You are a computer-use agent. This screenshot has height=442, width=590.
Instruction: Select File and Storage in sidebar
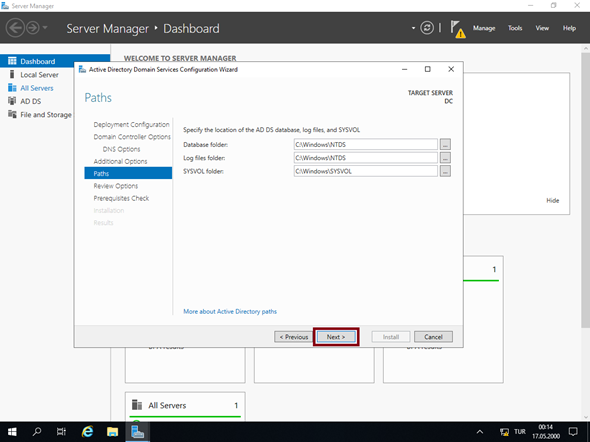click(46, 115)
